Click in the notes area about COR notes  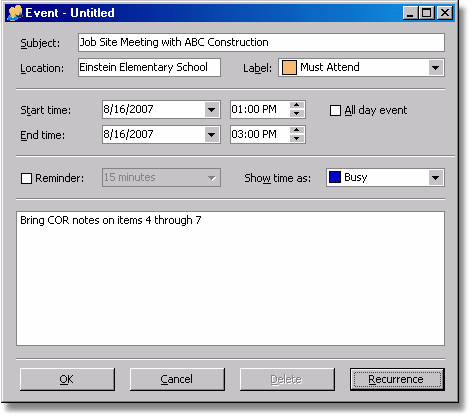tap(230, 278)
